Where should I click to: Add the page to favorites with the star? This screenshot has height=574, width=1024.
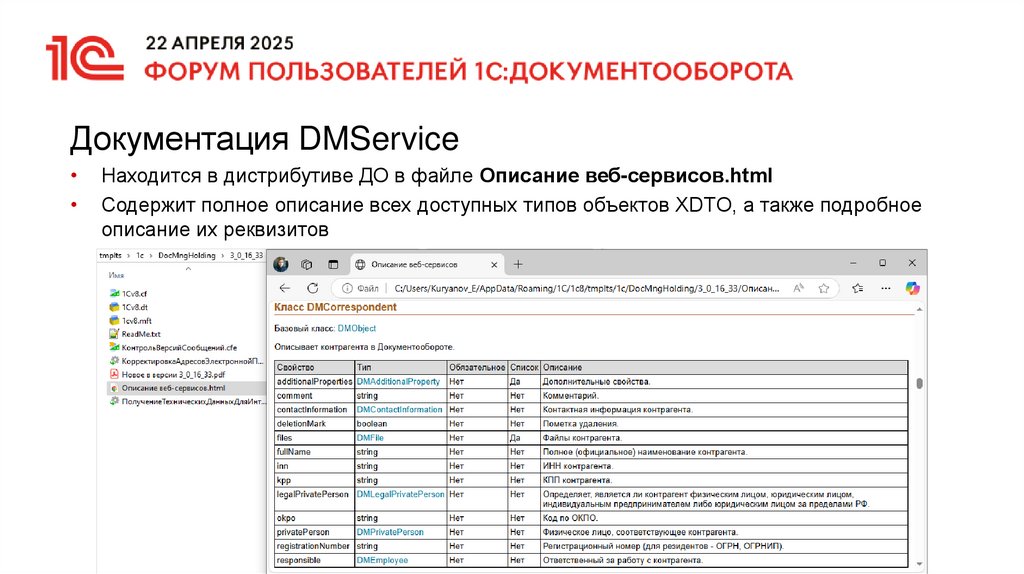click(x=824, y=288)
